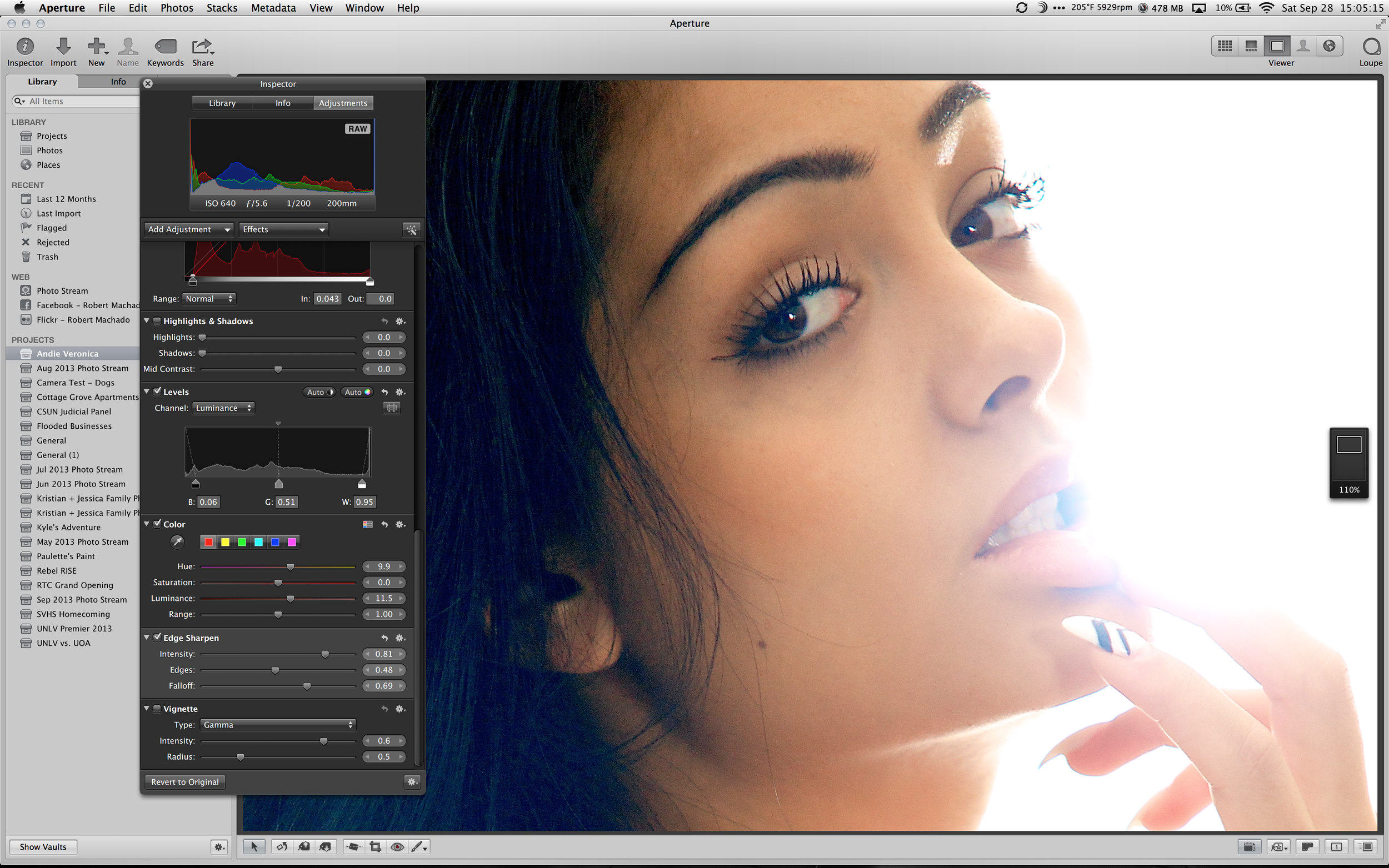Image resolution: width=1389 pixels, height=868 pixels.
Task: Switch to Inspector Library tab
Action: point(222,103)
